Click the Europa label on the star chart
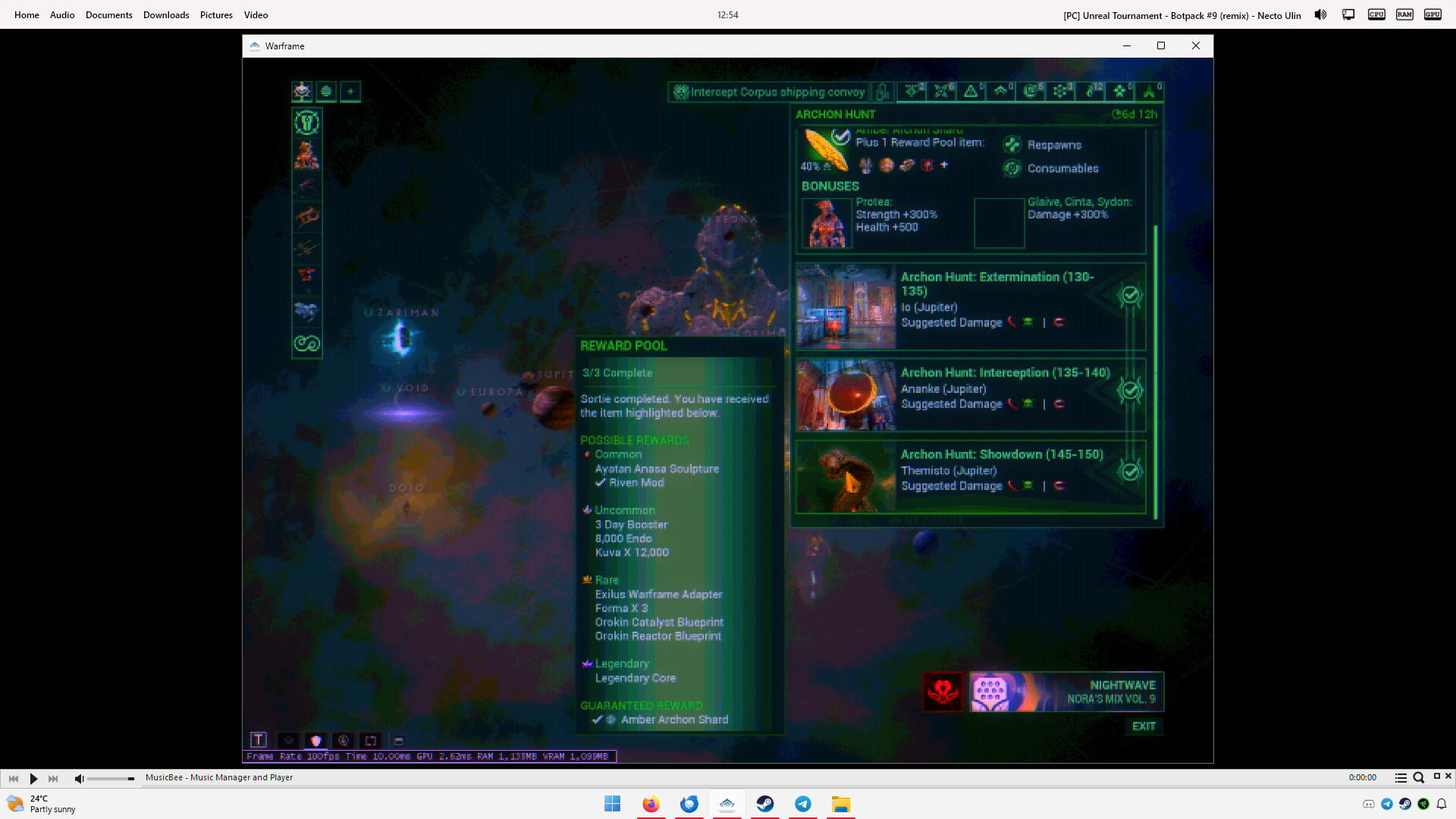The width and height of the screenshot is (1456, 819). click(x=495, y=392)
